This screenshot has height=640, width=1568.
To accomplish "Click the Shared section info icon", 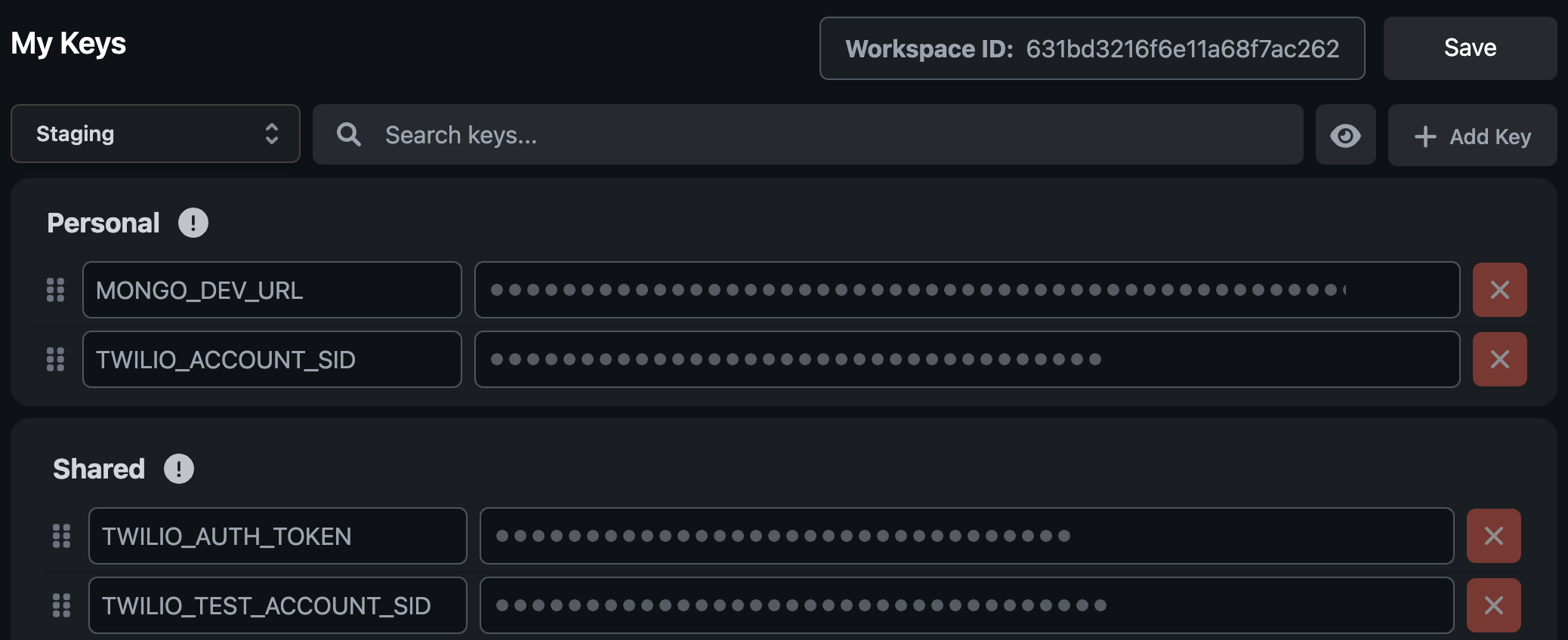I will pyautogui.click(x=179, y=469).
